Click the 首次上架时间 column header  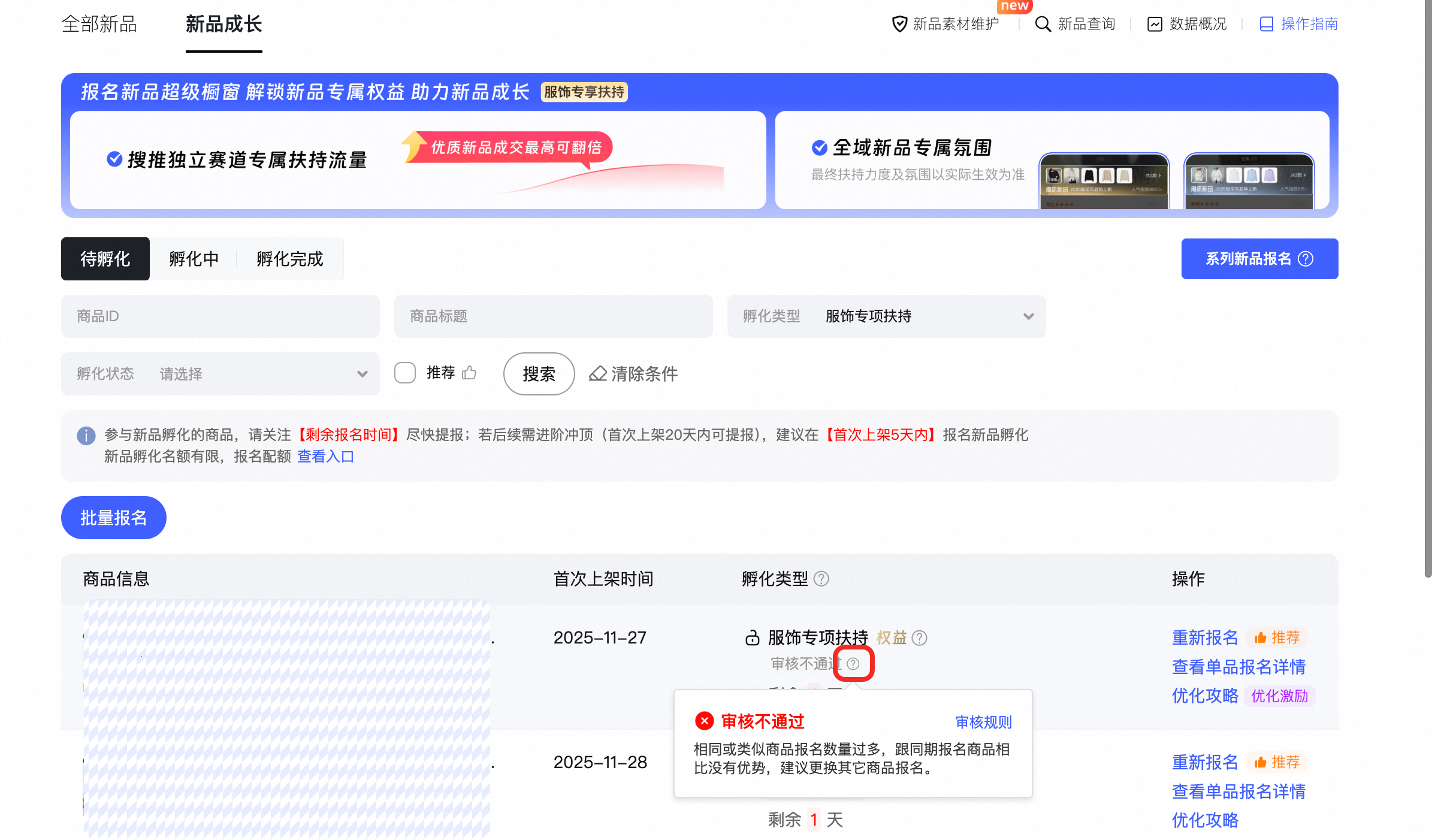(603, 579)
